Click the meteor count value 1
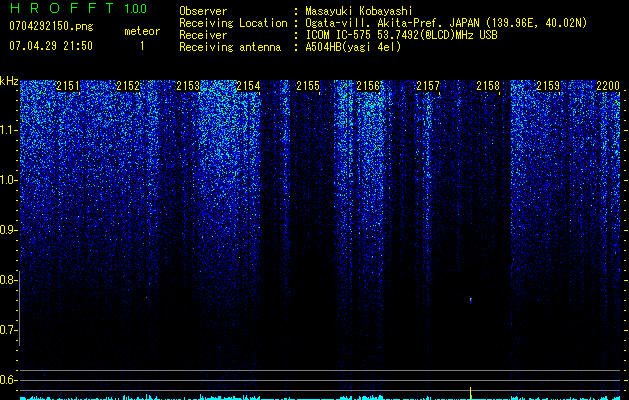Image resolution: width=629 pixels, height=400 pixels. click(142, 46)
